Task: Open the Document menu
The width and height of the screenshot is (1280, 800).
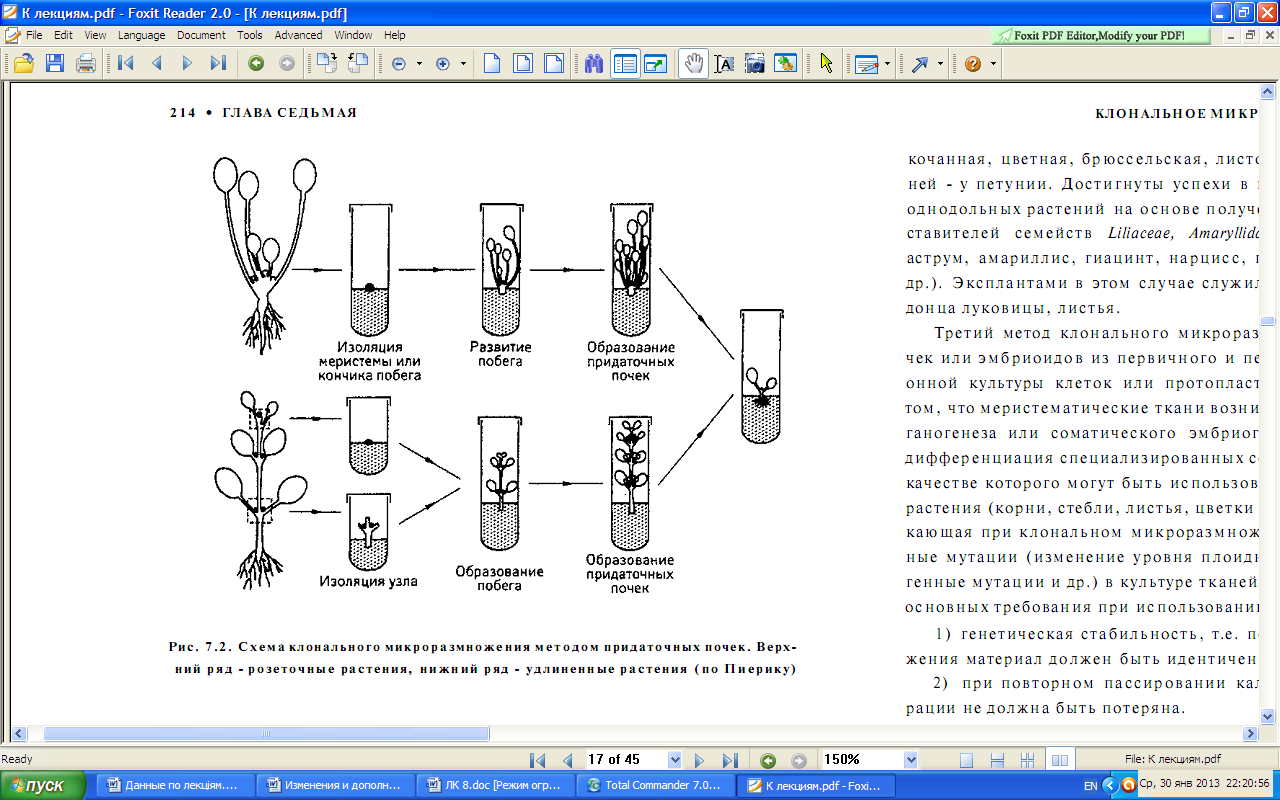Action: click(201, 35)
